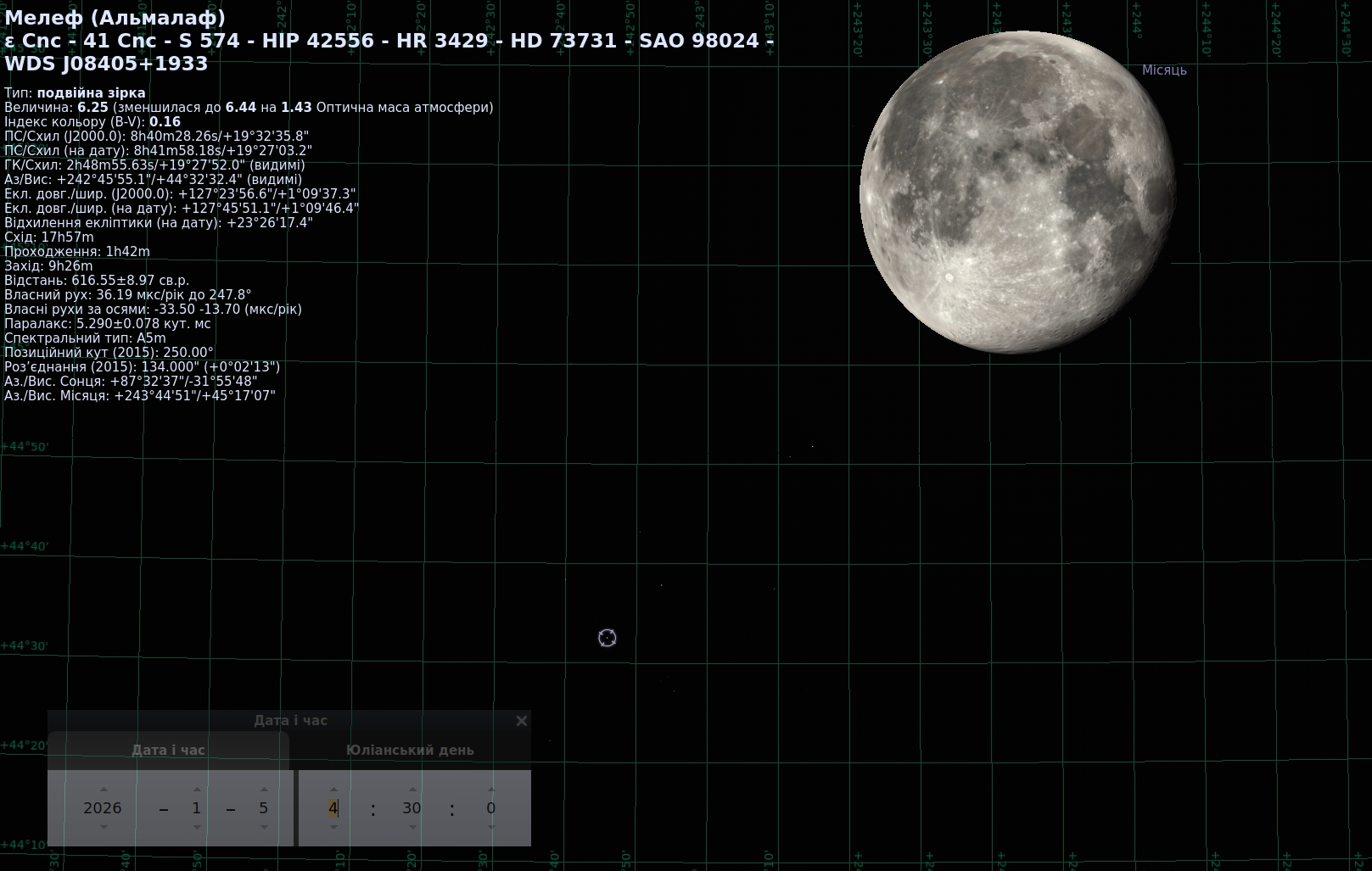The image size is (1372, 871).
Task: Close the Дата і час dialog
Action: 522,721
